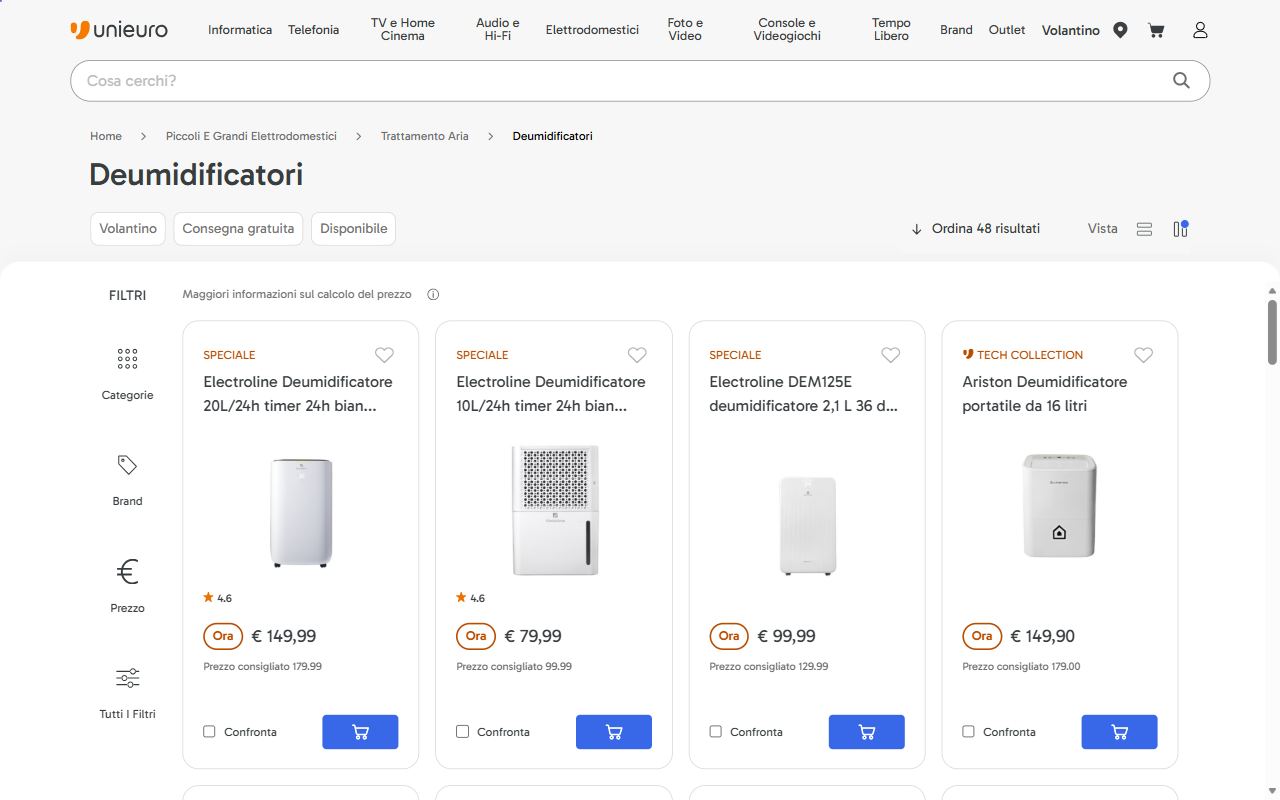Click the € 79,99 price text

click(533, 636)
